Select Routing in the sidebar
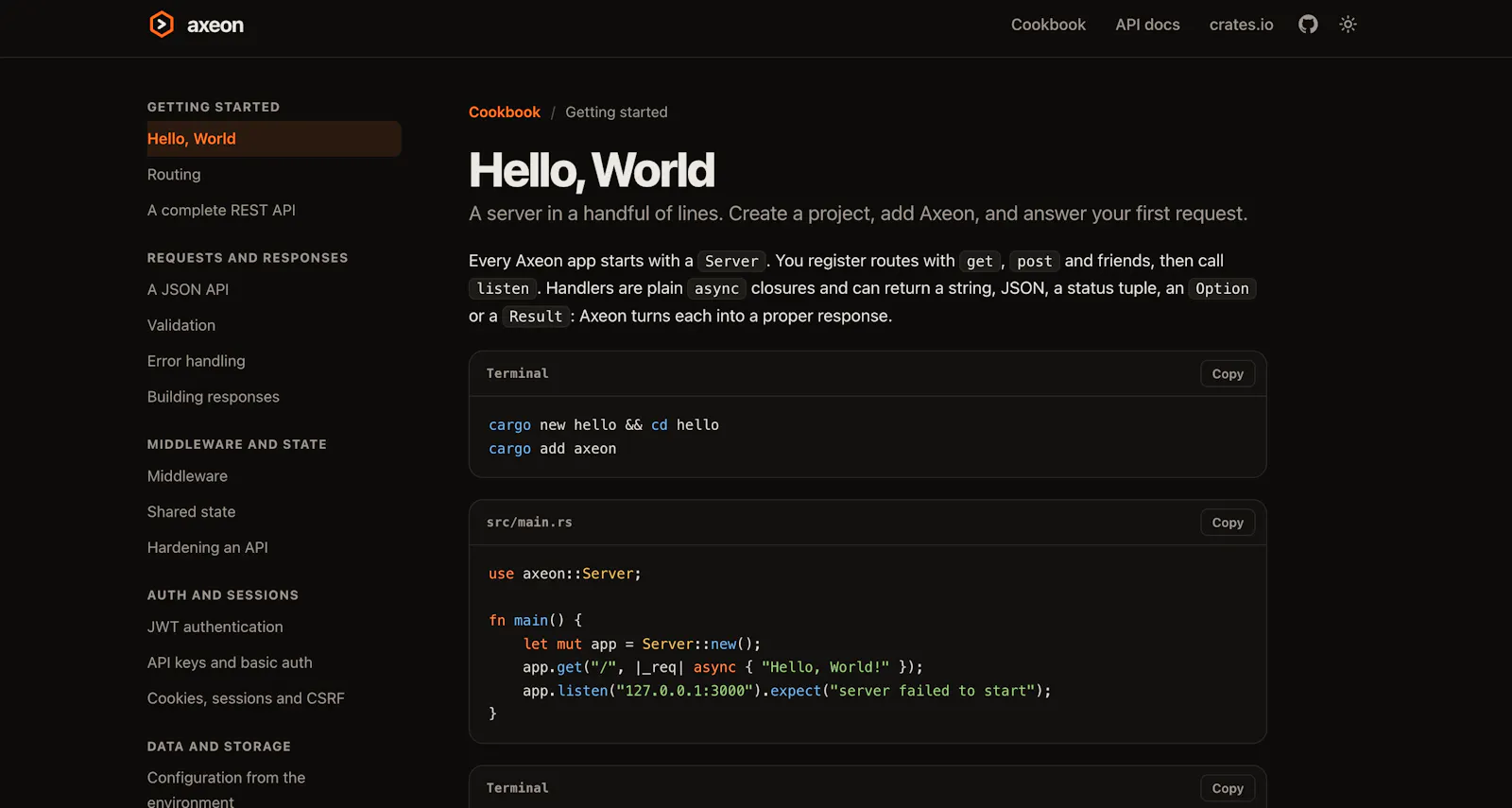Screen dimensions: 1512x808 (x=174, y=175)
